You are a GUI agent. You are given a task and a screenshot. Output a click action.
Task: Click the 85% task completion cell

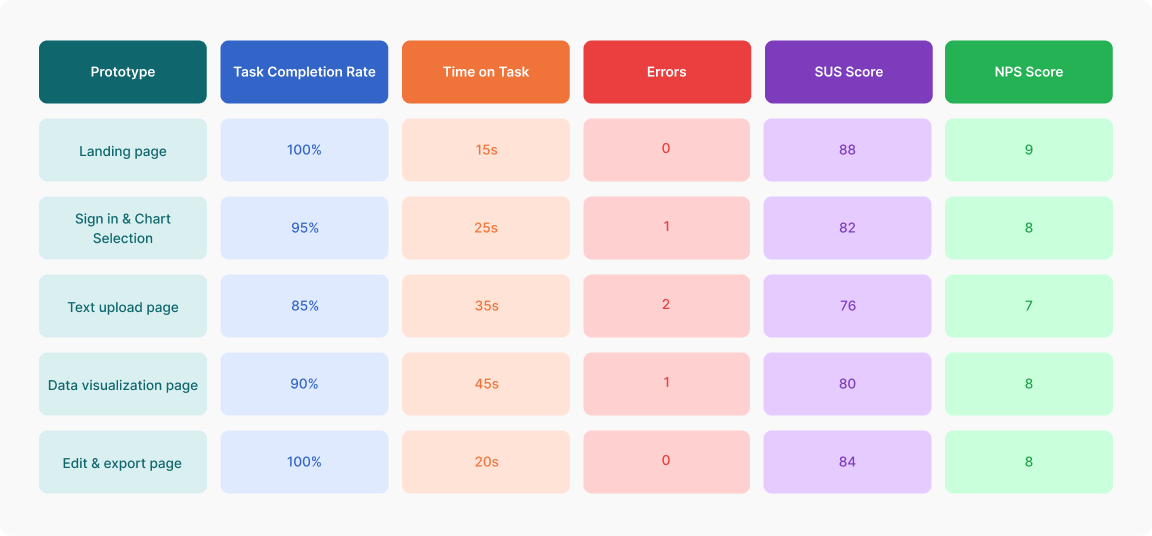pos(304,306)
